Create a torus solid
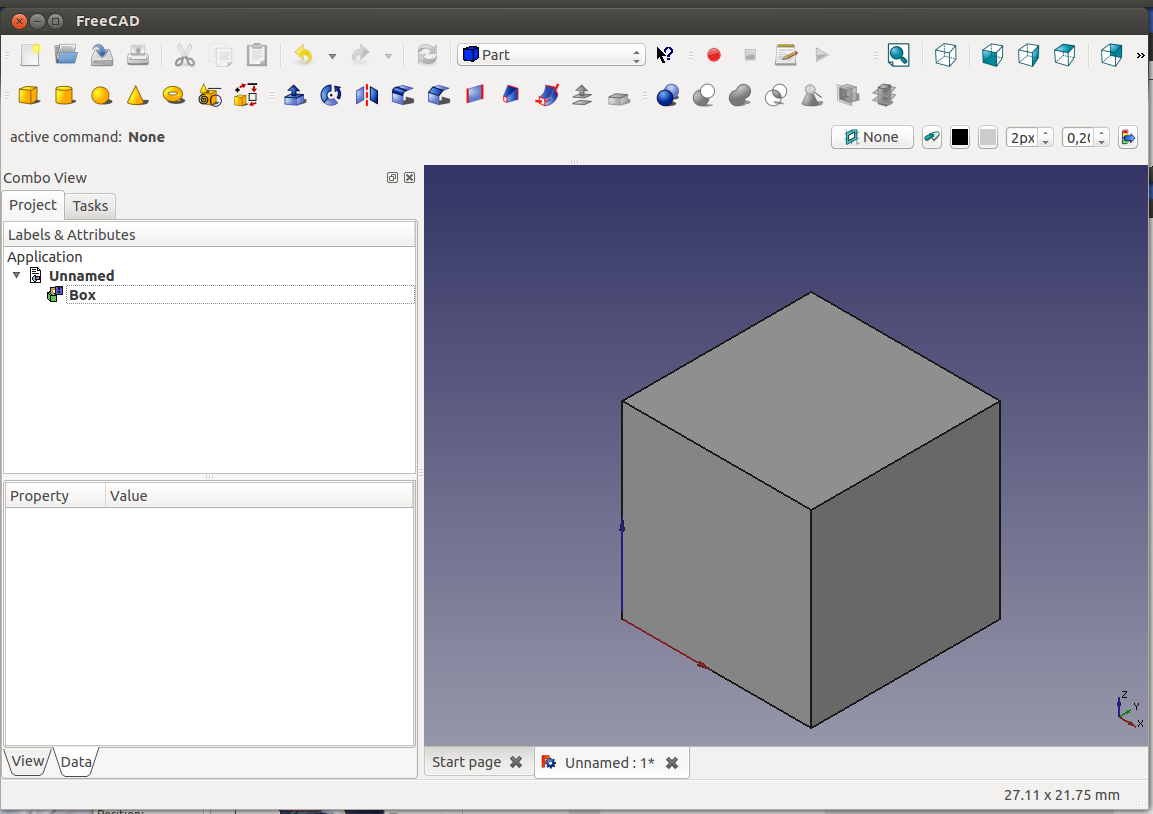The width and height of the screenshot is (1153, 814). (173, 95)
